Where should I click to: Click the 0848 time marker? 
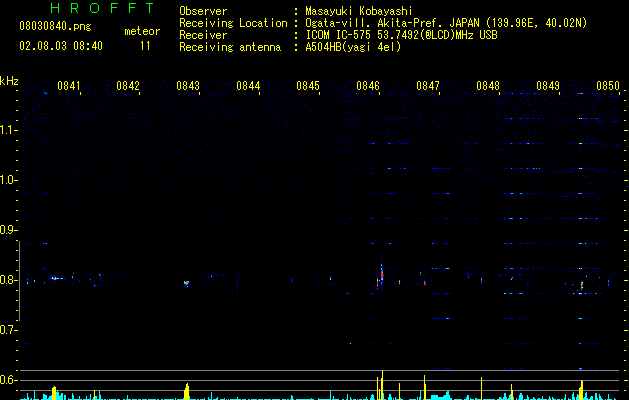pos(488,86)
